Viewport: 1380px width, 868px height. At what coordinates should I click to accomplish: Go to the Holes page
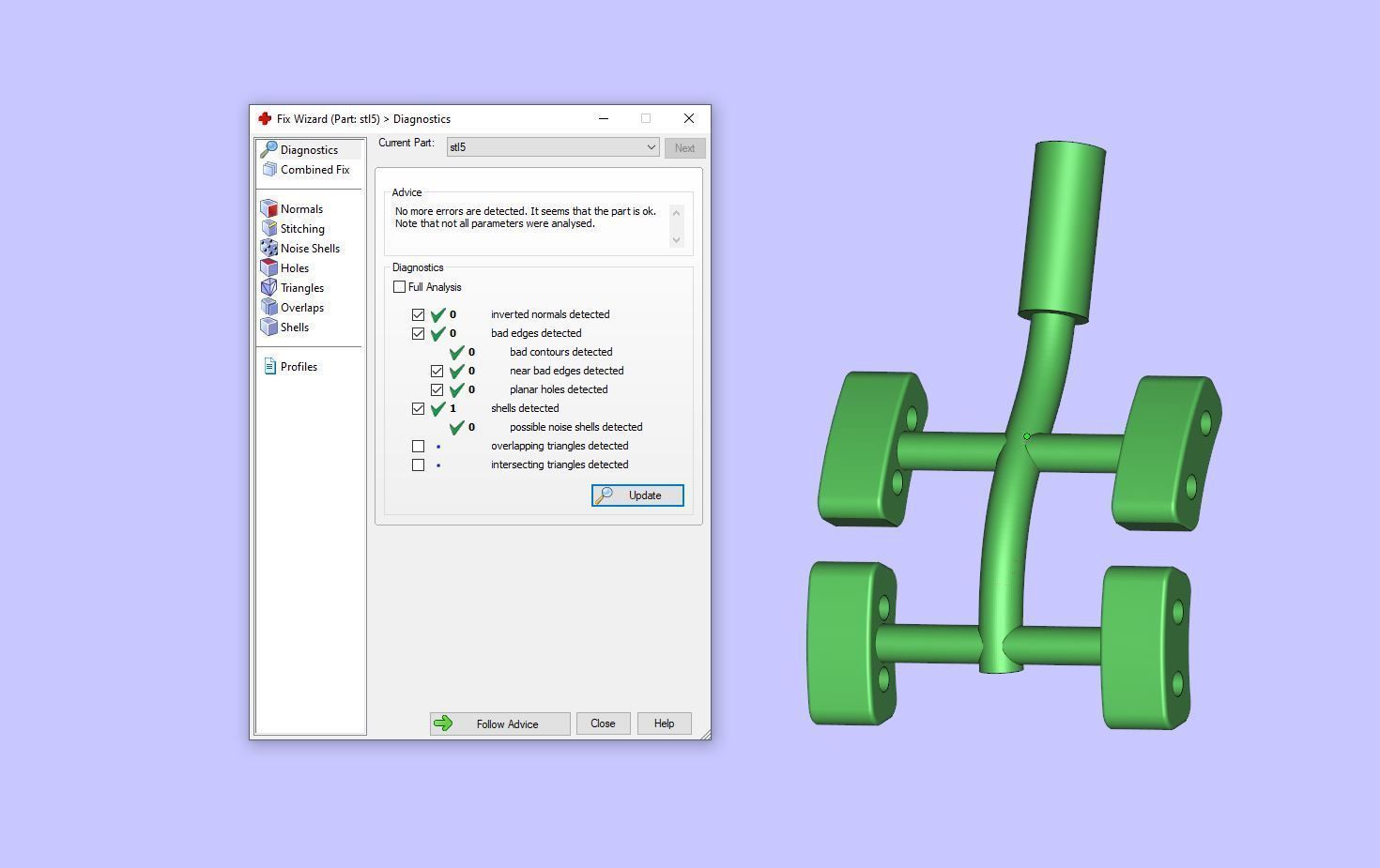point(295,268)
